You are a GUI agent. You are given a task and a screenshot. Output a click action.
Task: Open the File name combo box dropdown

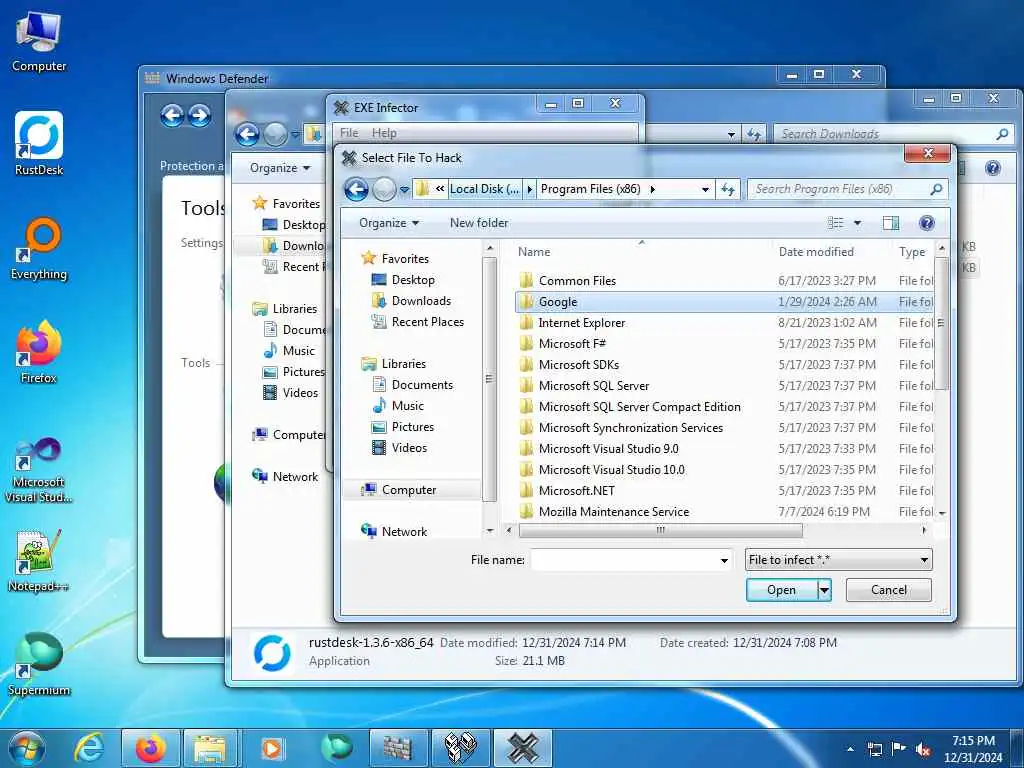tap(724, 560)
